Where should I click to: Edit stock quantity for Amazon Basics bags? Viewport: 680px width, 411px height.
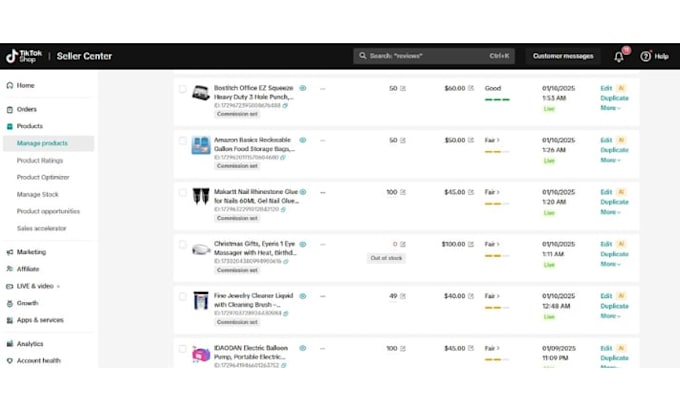coord(403,140)
